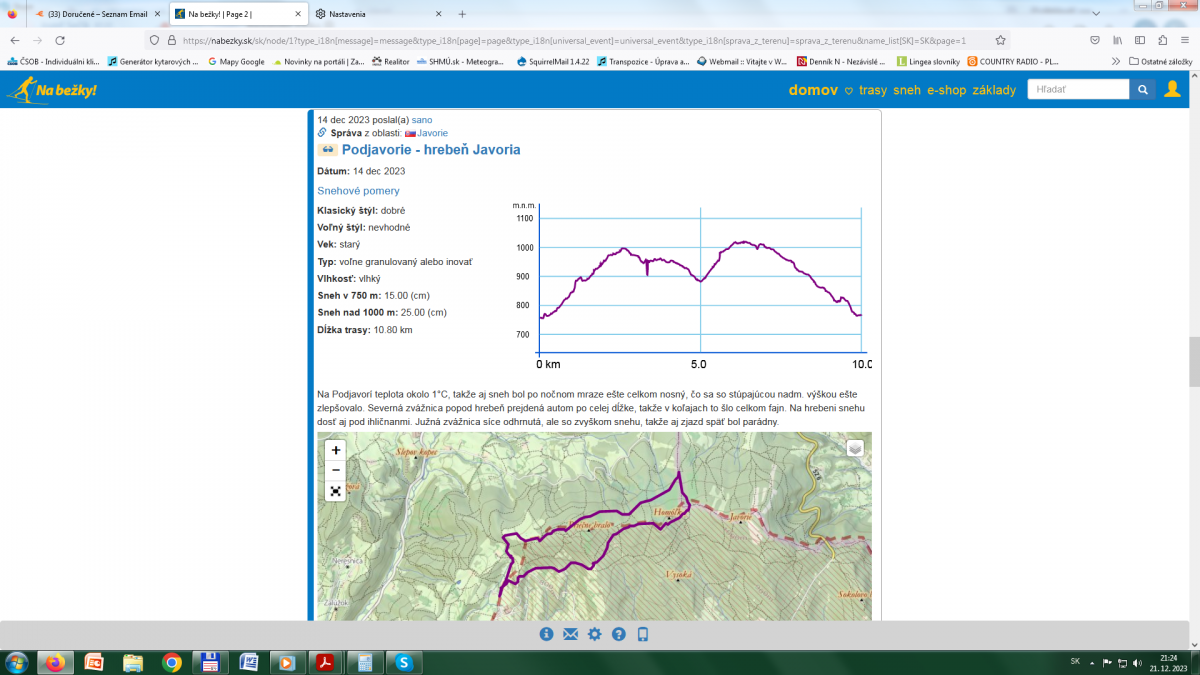Bookmark this page with the star icon
This screenshot has height=675, width=1200.
[x=1000, y=40]
